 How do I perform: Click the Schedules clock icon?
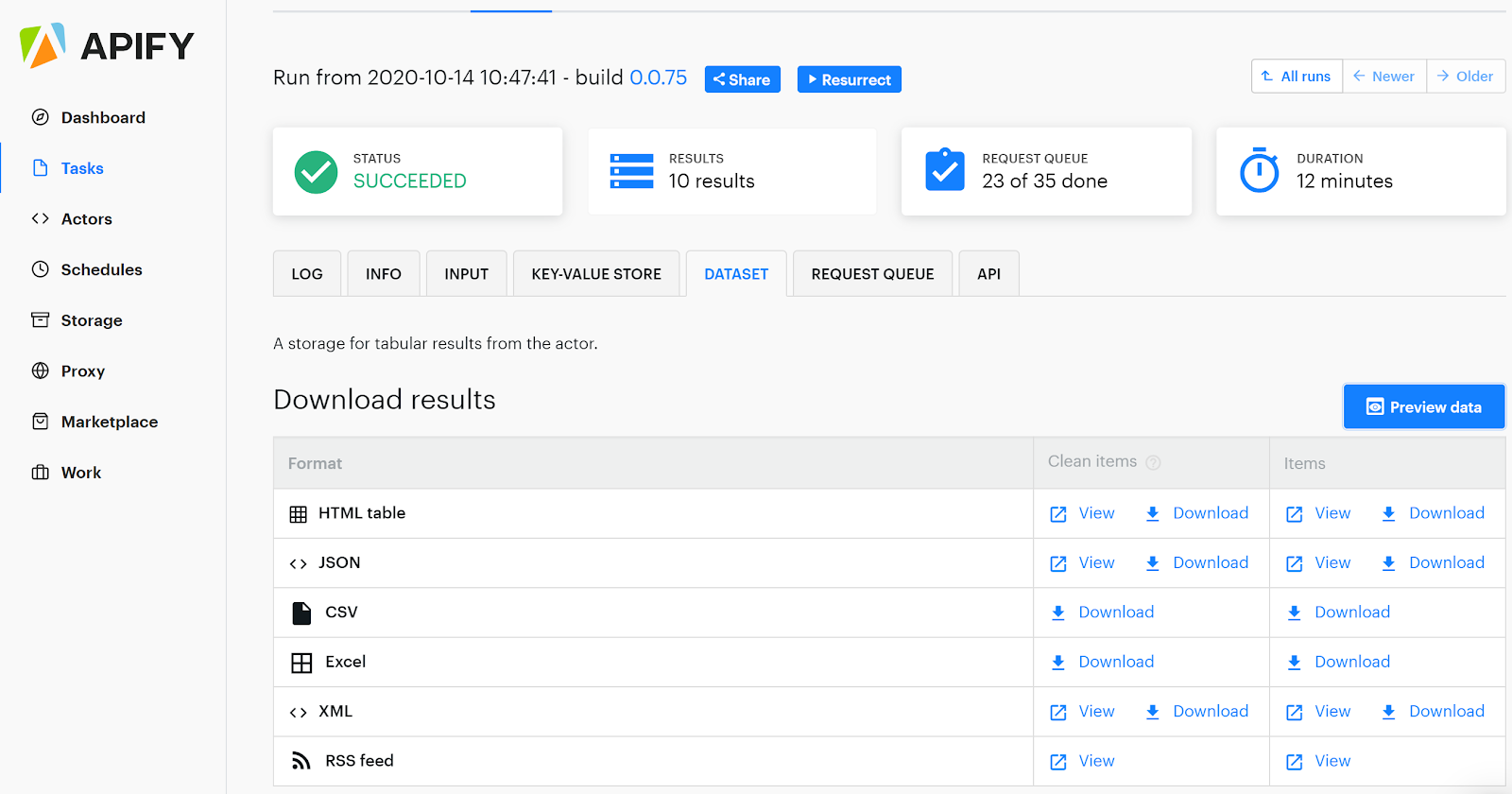click(x=40, y=269)
